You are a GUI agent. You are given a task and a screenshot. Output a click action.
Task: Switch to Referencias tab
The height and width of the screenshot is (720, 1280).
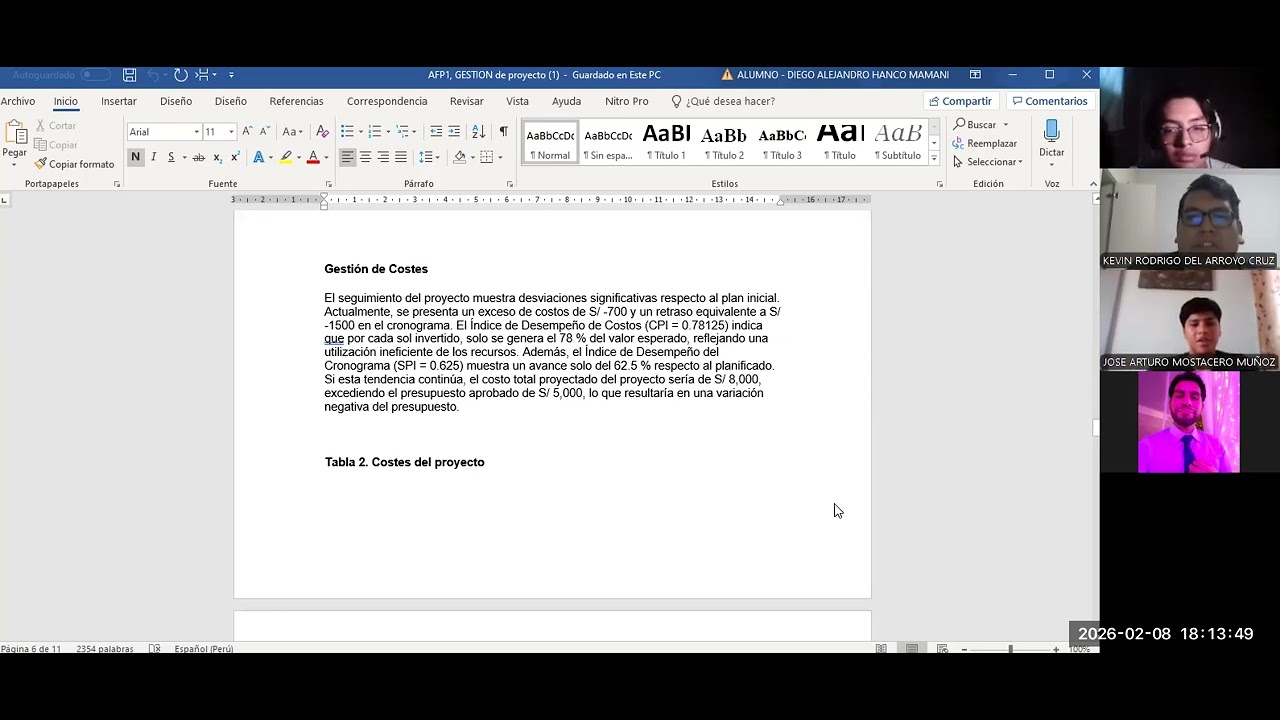point(296,101)
